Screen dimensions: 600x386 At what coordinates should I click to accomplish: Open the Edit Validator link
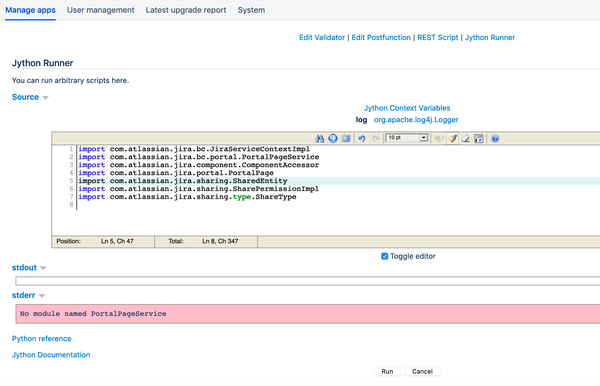tap(322, 37)
